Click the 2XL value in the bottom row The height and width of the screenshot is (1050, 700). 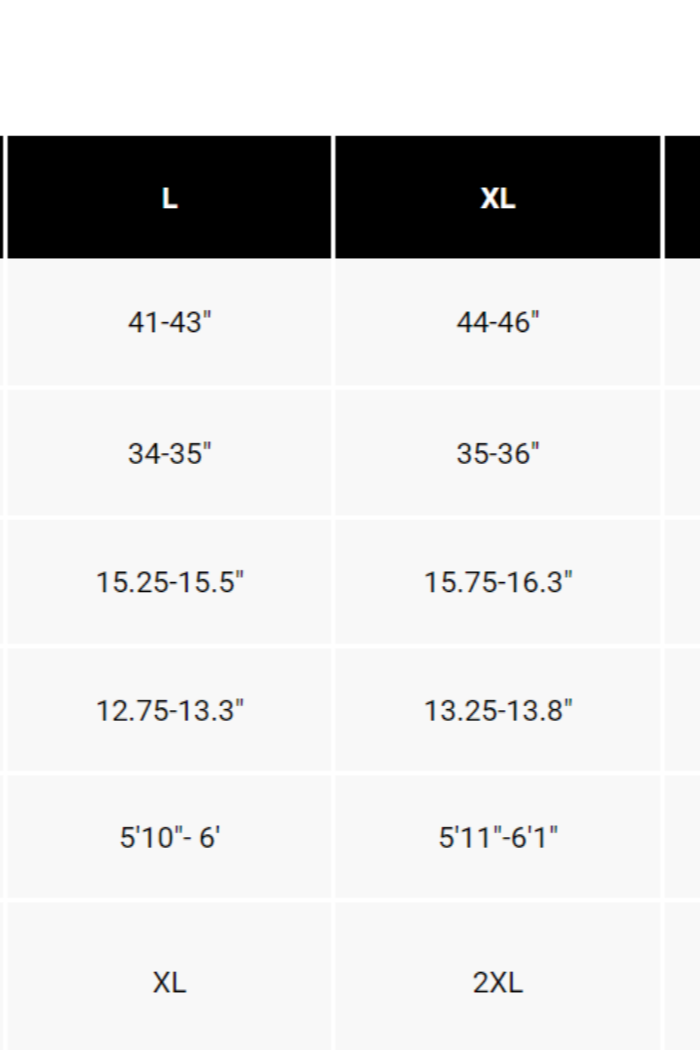497,982
